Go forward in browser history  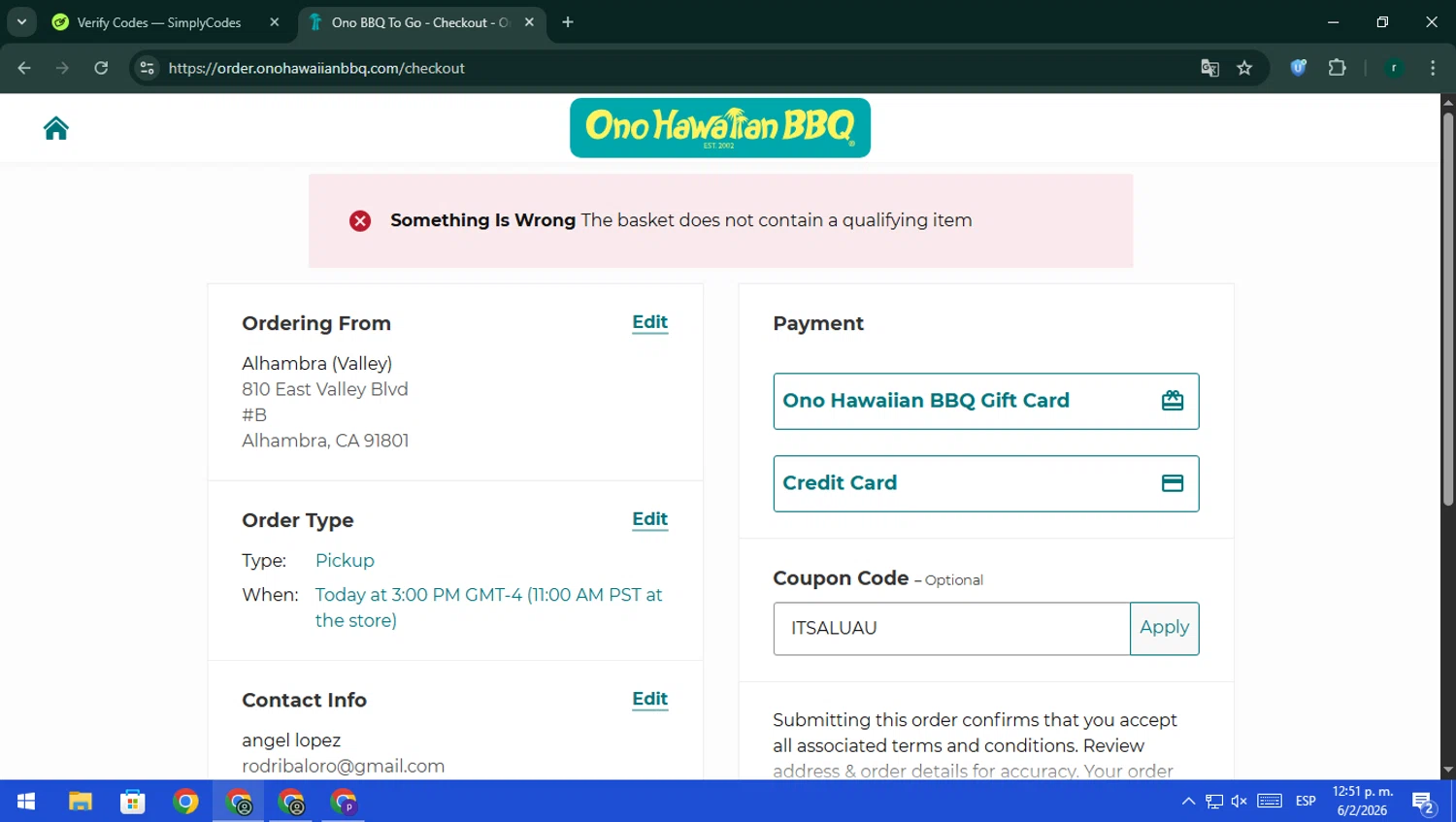pyautogui.click(x=62, y=68)
